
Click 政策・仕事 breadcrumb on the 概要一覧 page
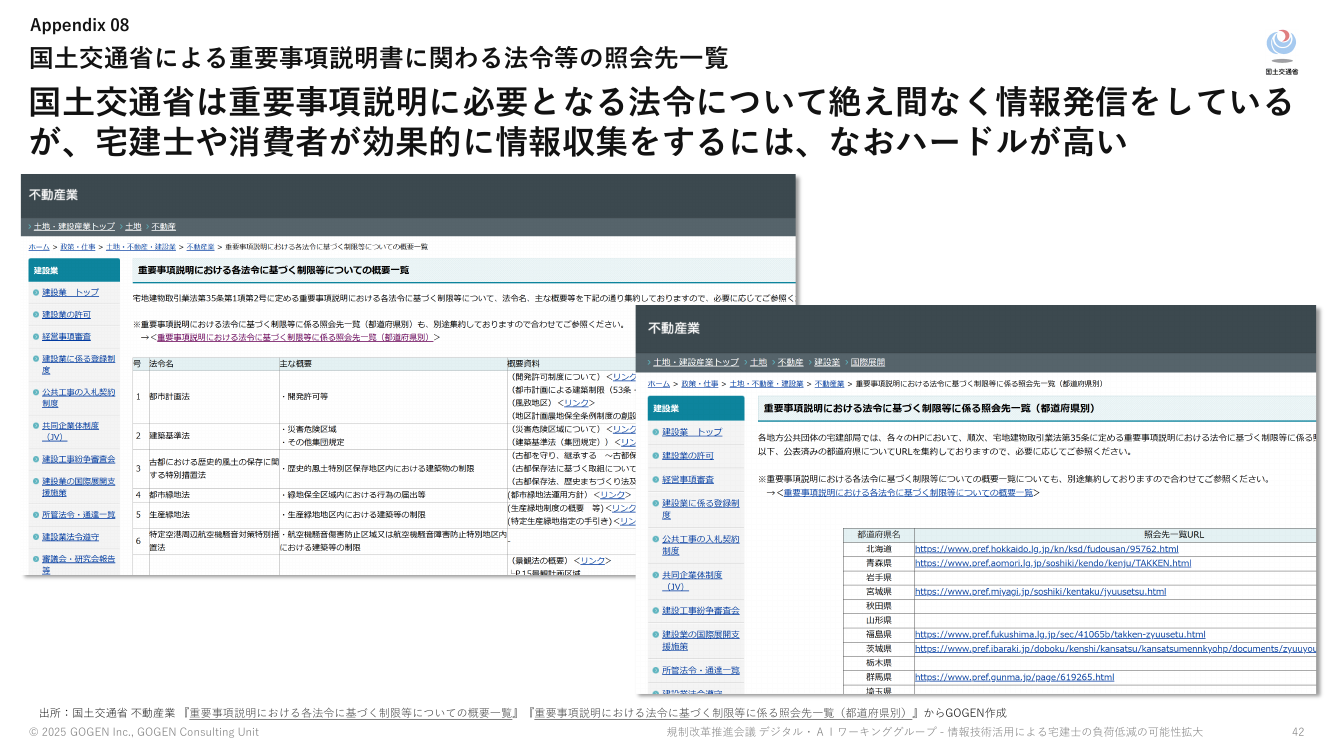pos(78,246)
